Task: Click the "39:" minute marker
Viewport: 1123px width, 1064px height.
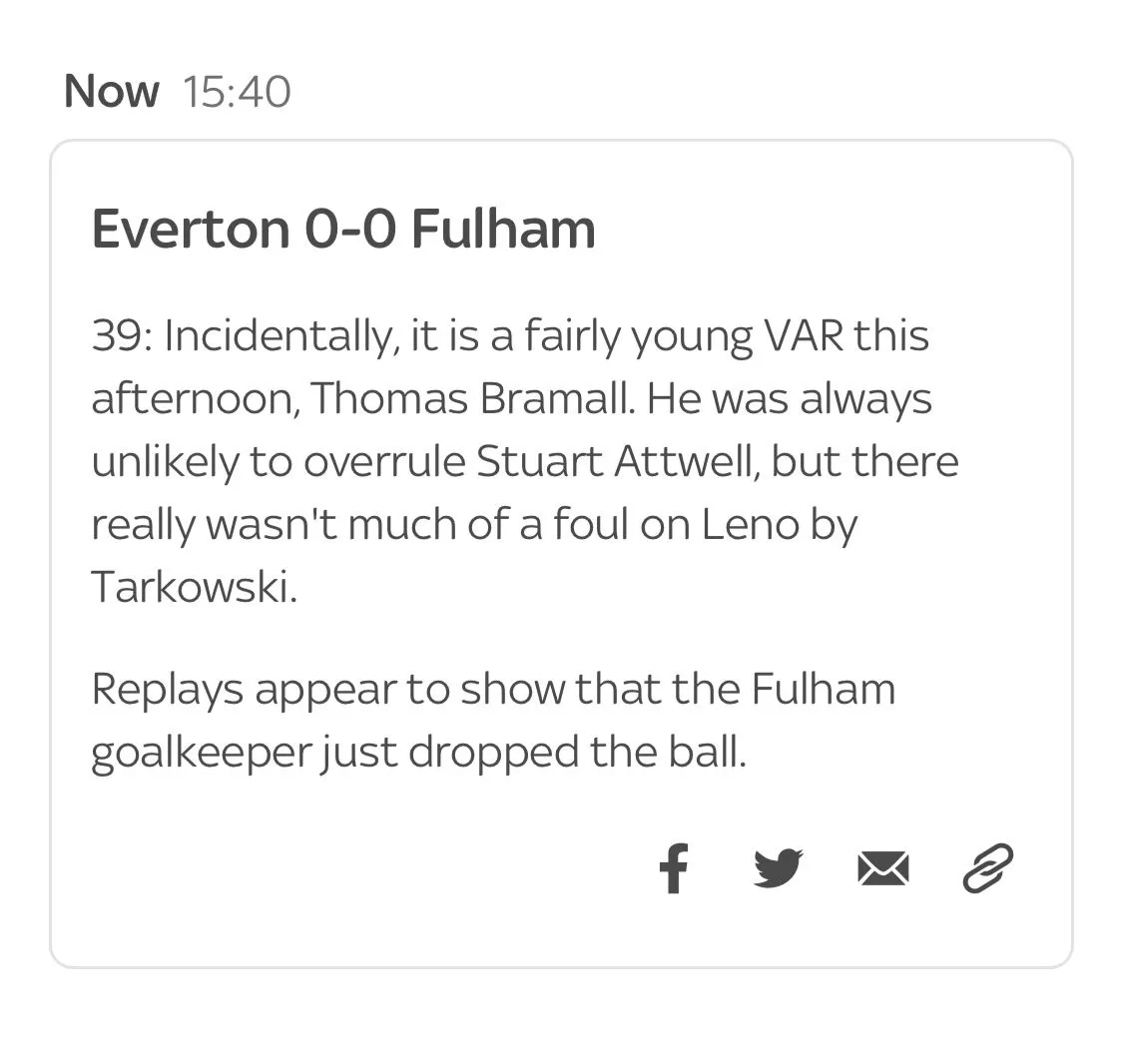Action: [x=122, y=335]
